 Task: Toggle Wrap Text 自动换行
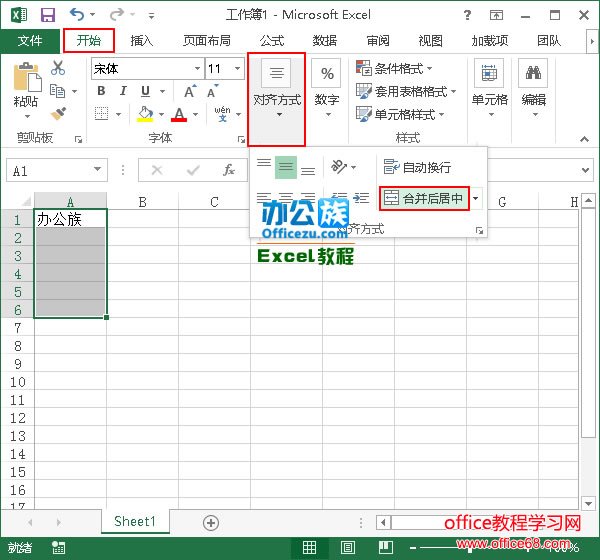click(x=417, y=167)
